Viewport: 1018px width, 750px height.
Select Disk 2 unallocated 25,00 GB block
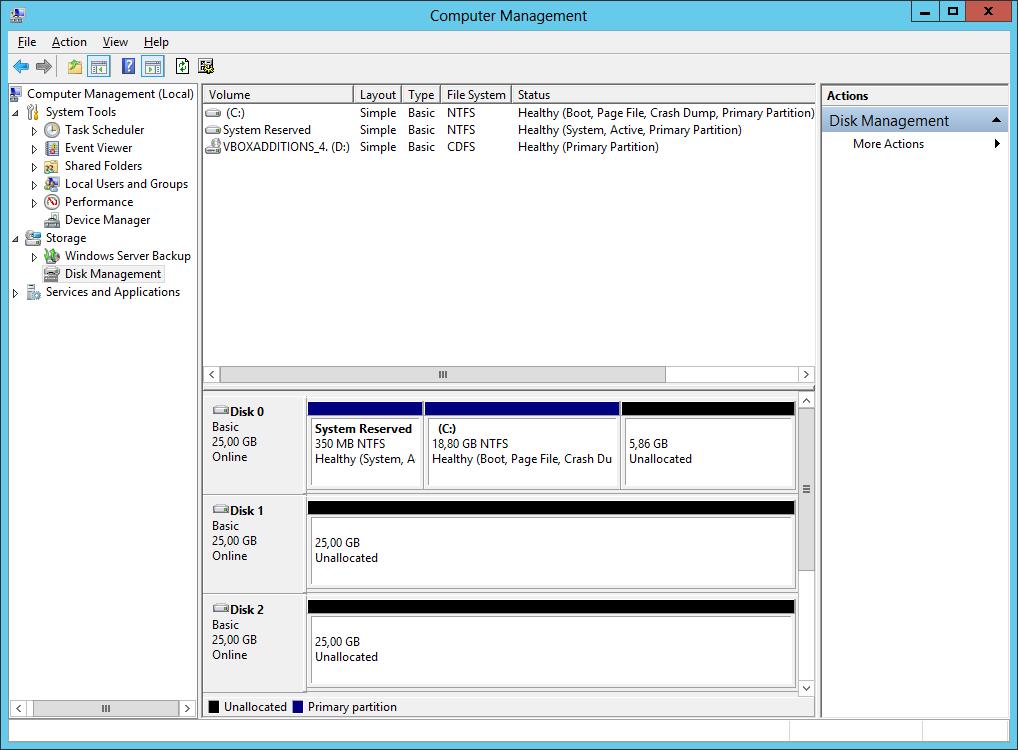point(551,643)
